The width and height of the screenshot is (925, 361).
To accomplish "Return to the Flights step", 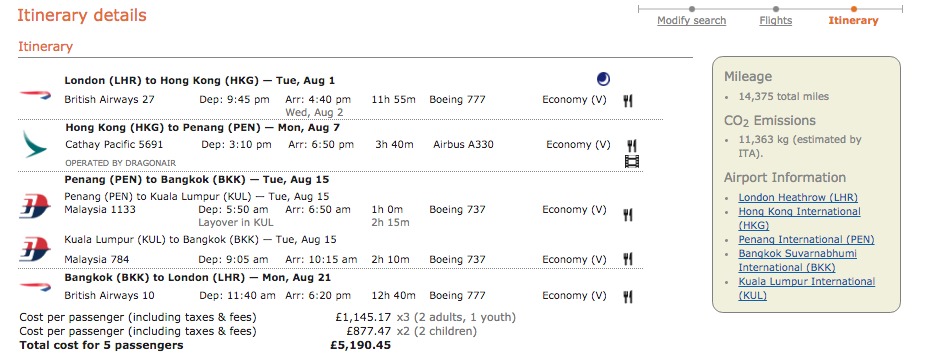I will (x=775, y=21).
